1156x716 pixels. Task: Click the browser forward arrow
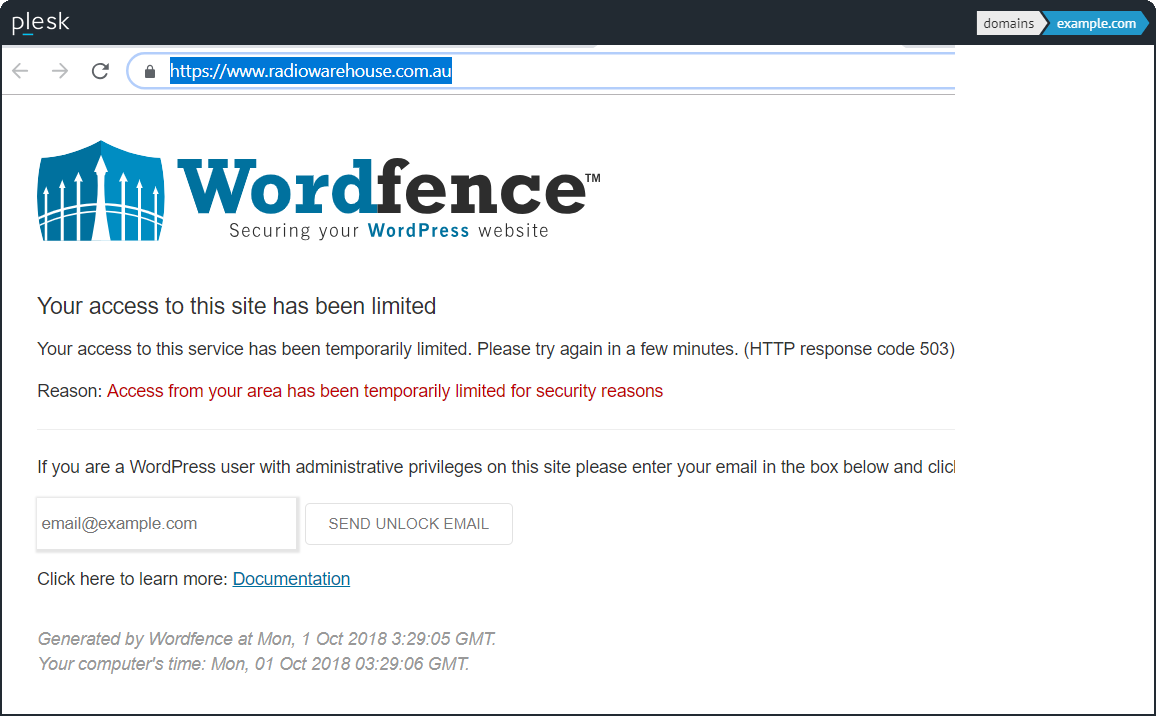(60, 71)
